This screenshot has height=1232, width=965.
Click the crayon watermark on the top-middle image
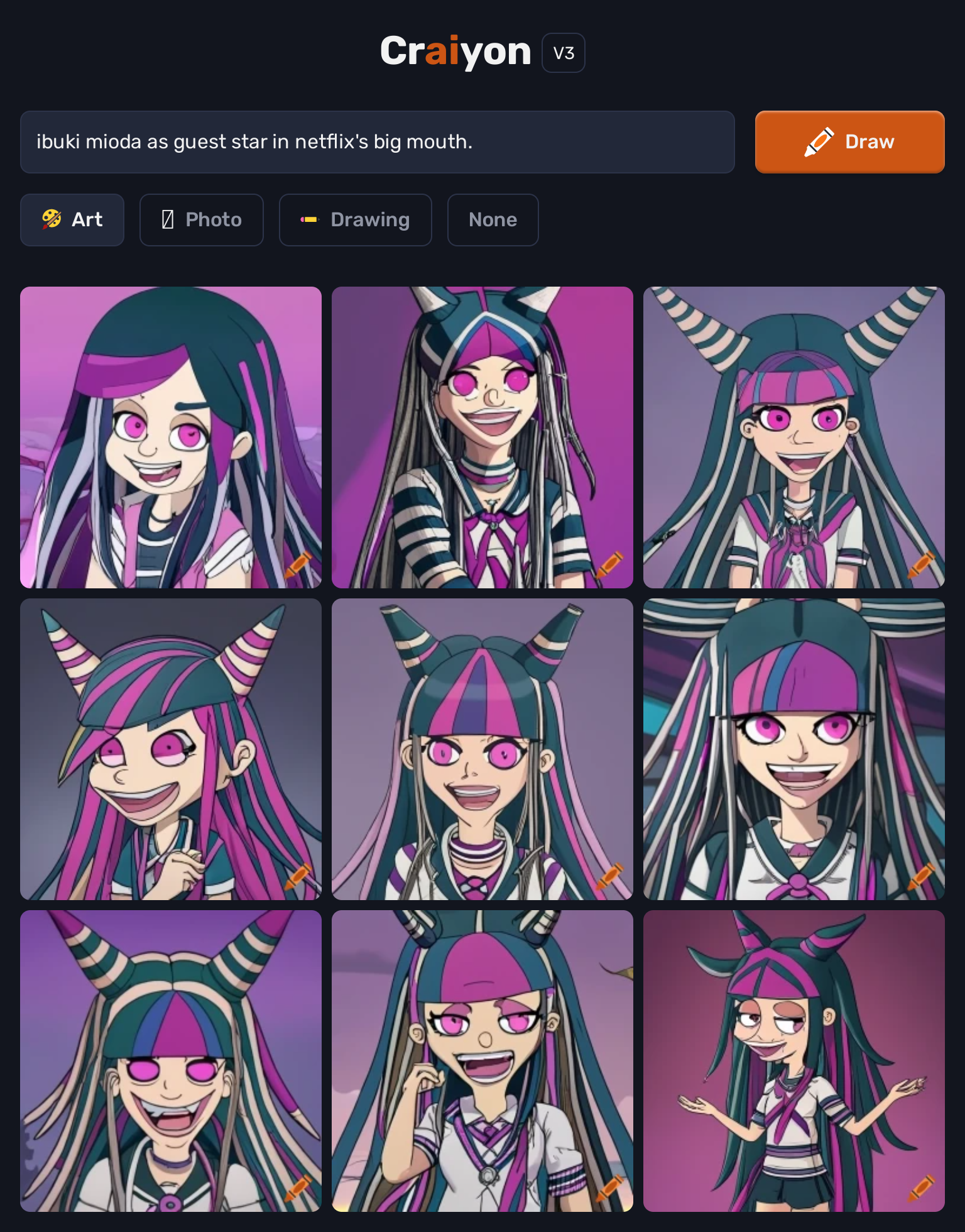tap(609, 564)
